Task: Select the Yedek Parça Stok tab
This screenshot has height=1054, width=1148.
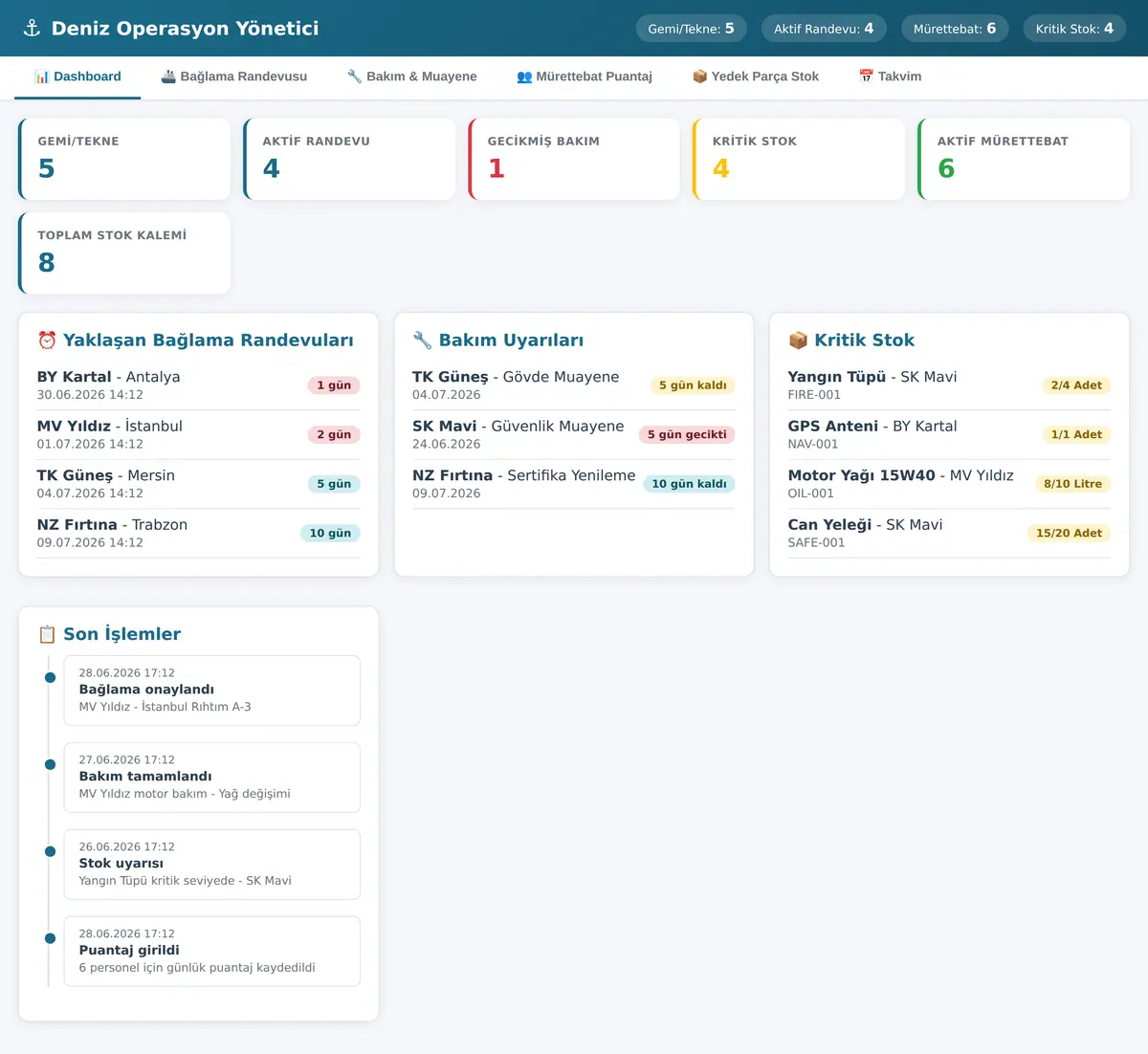Action: (x=756, y=77)
